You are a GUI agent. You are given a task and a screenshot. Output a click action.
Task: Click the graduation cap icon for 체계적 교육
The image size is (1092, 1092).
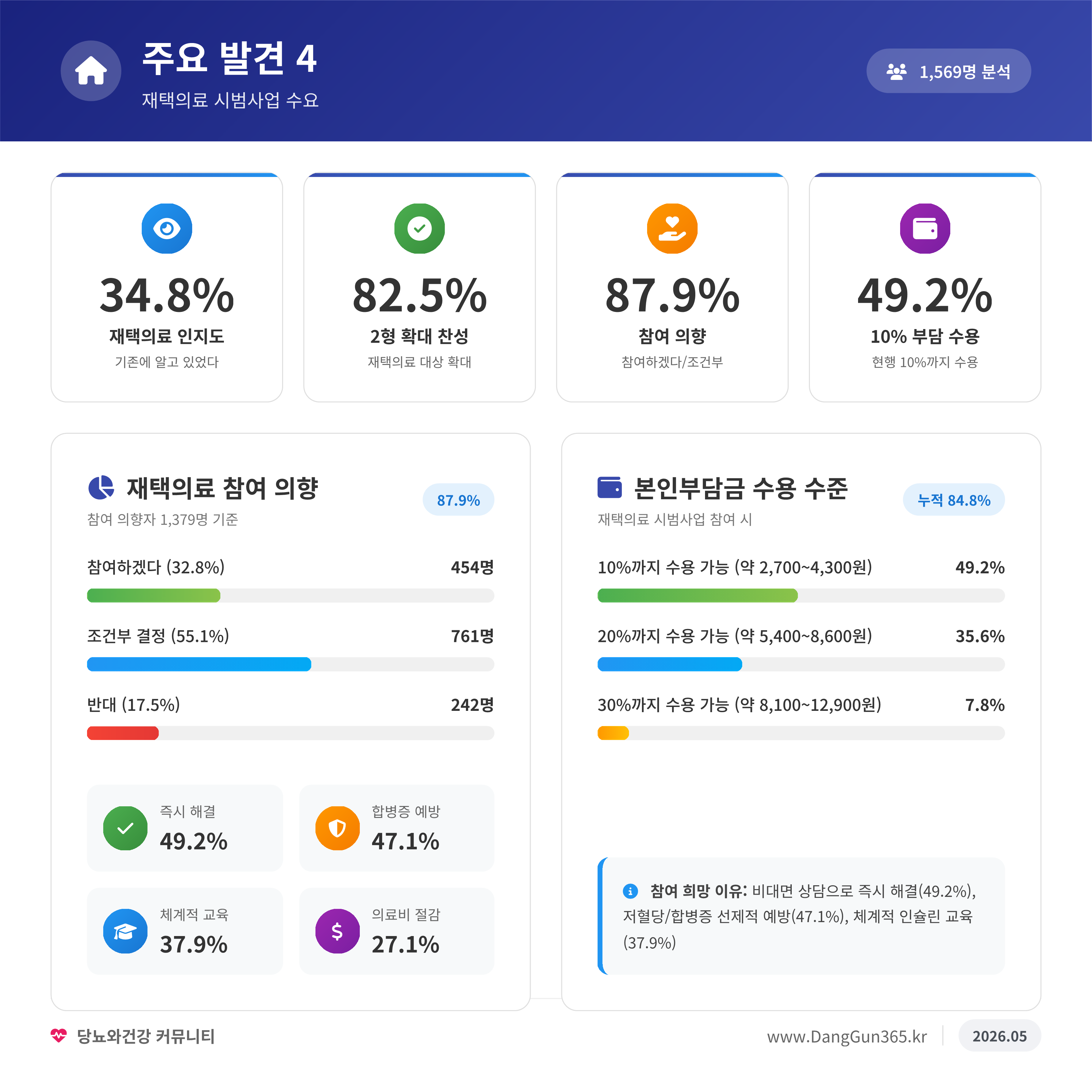click(126, 931)
